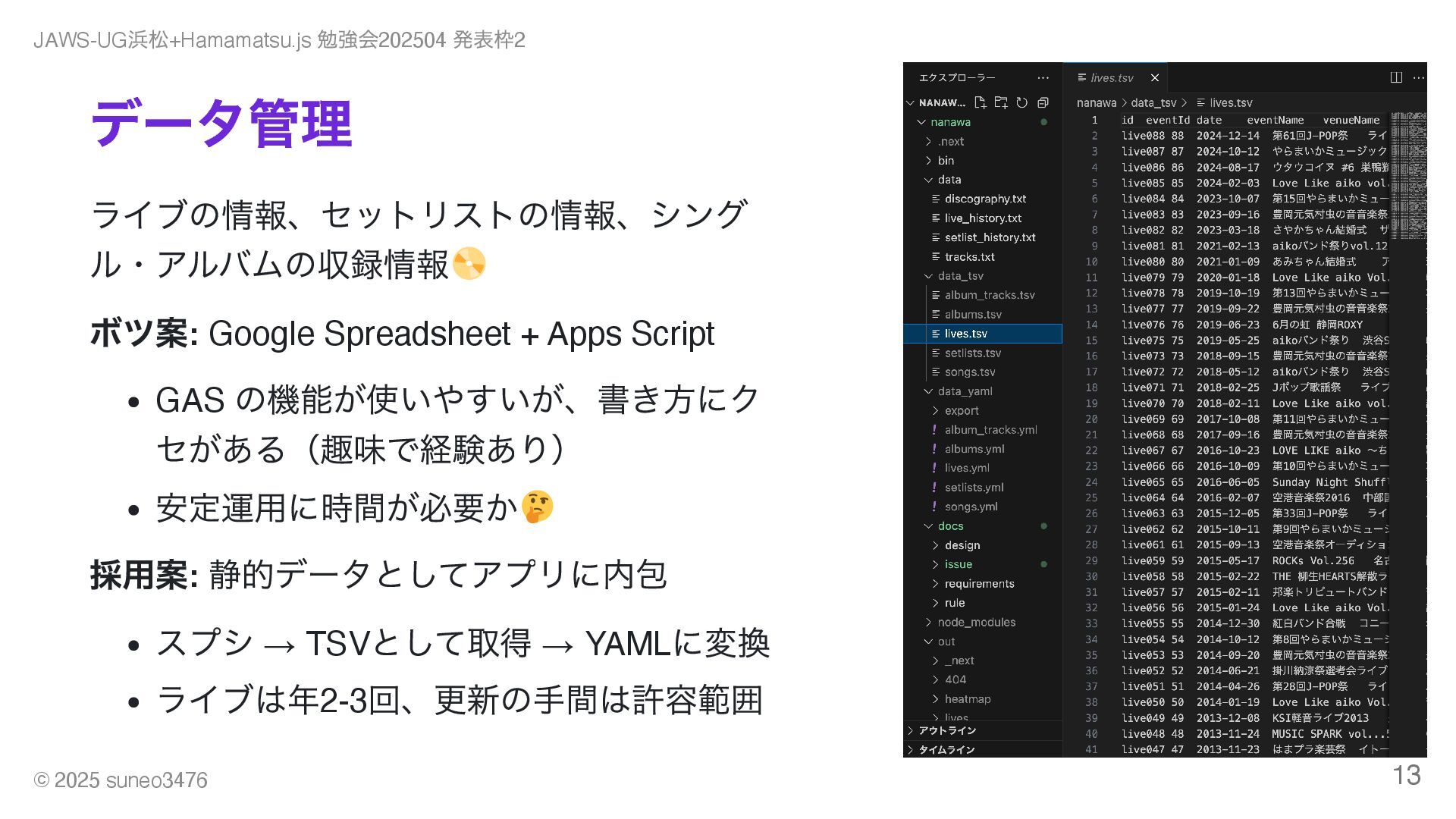1456x819 pixels.
Task: Refresh the explorer file tree
Action: click(x=1022, y=102)
